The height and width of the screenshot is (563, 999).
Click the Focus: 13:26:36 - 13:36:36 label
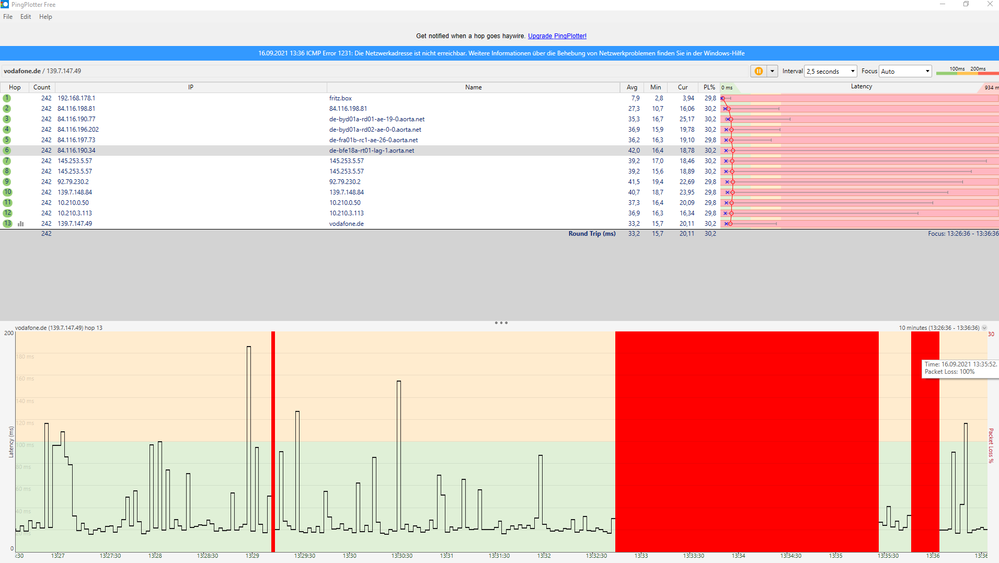coord(963,234)
